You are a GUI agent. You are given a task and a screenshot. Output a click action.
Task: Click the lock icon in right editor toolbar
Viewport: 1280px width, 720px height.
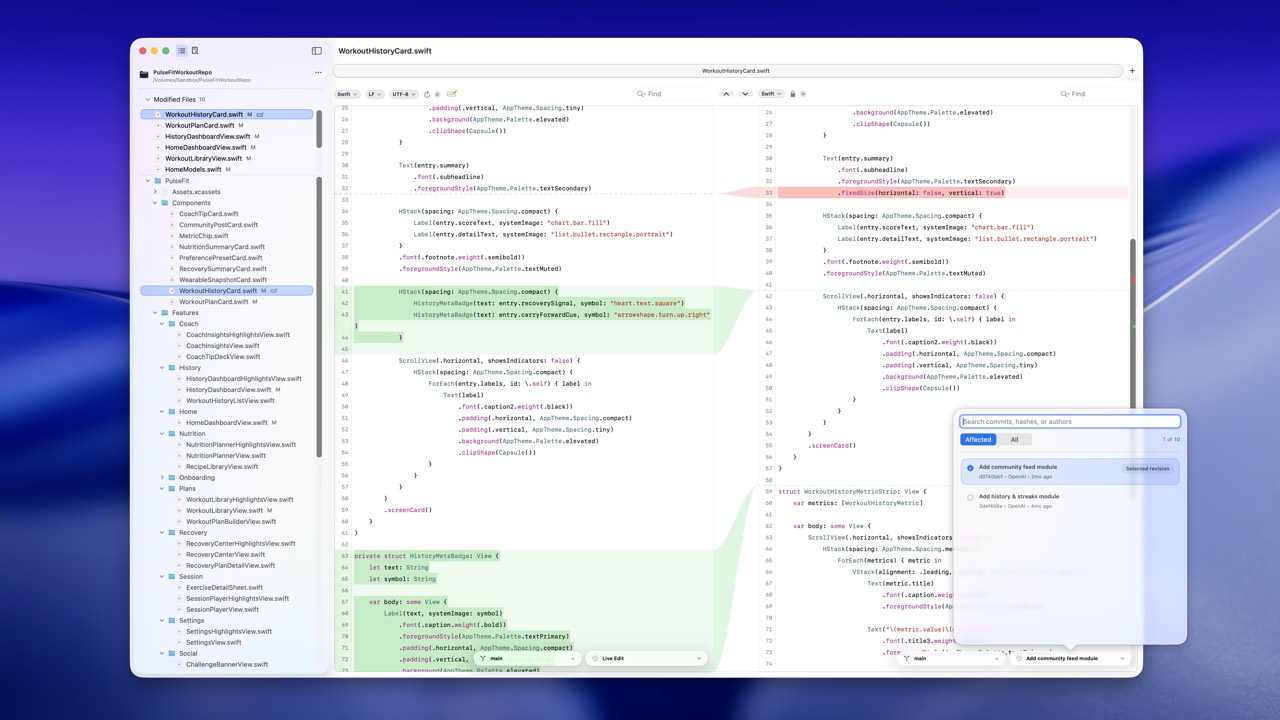(x=793, y=94)
